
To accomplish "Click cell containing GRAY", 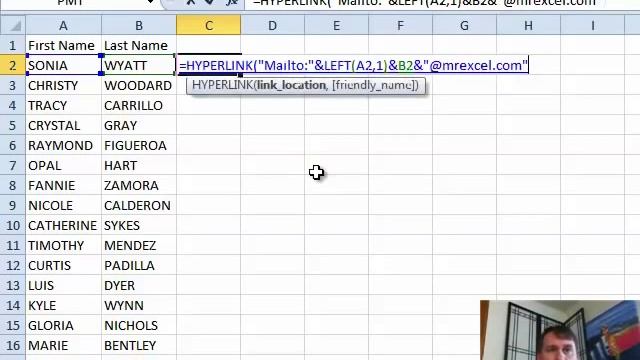I will pyautogui.click(x=139, y=125).
